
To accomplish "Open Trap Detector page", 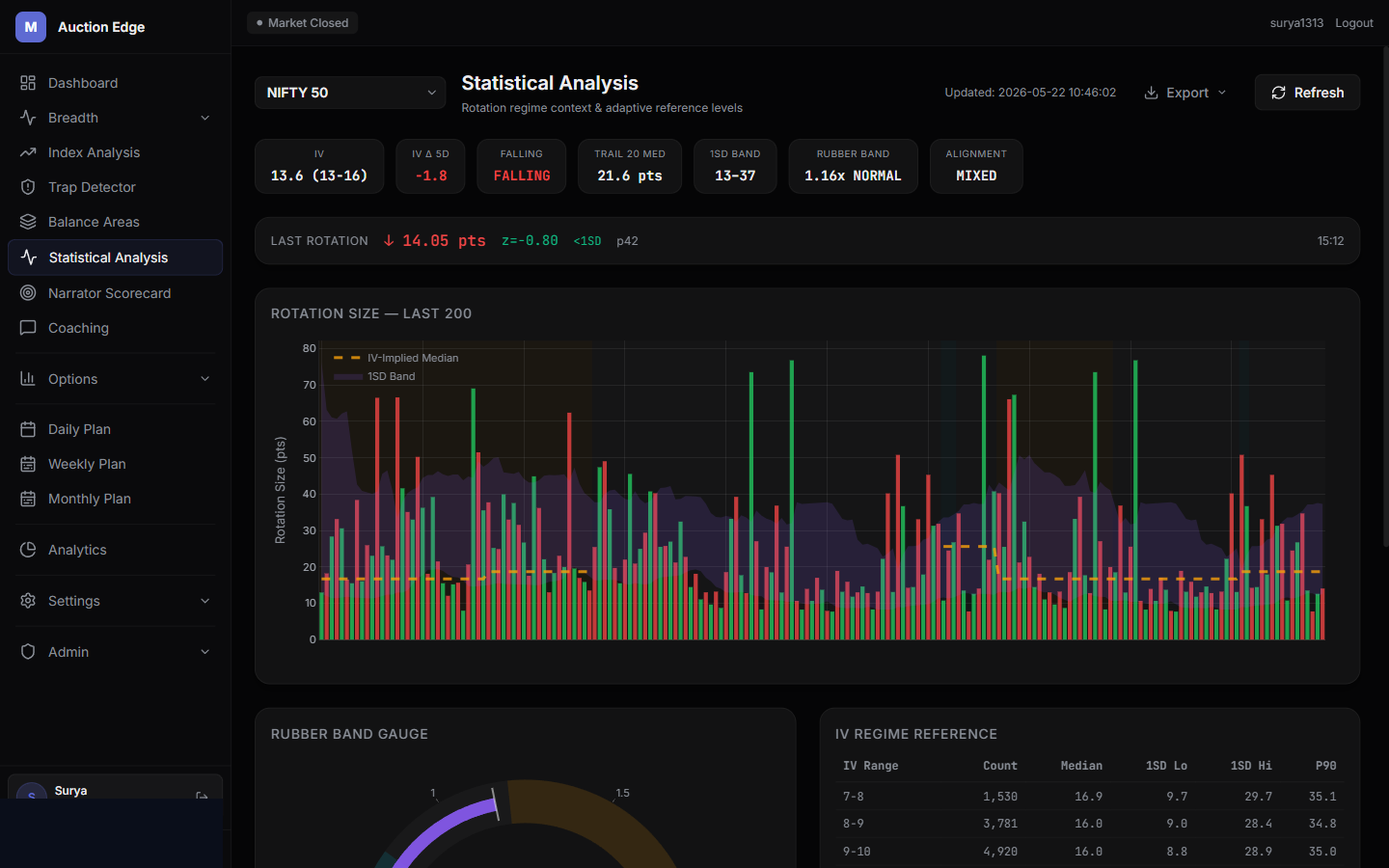I will pos(115,187).
